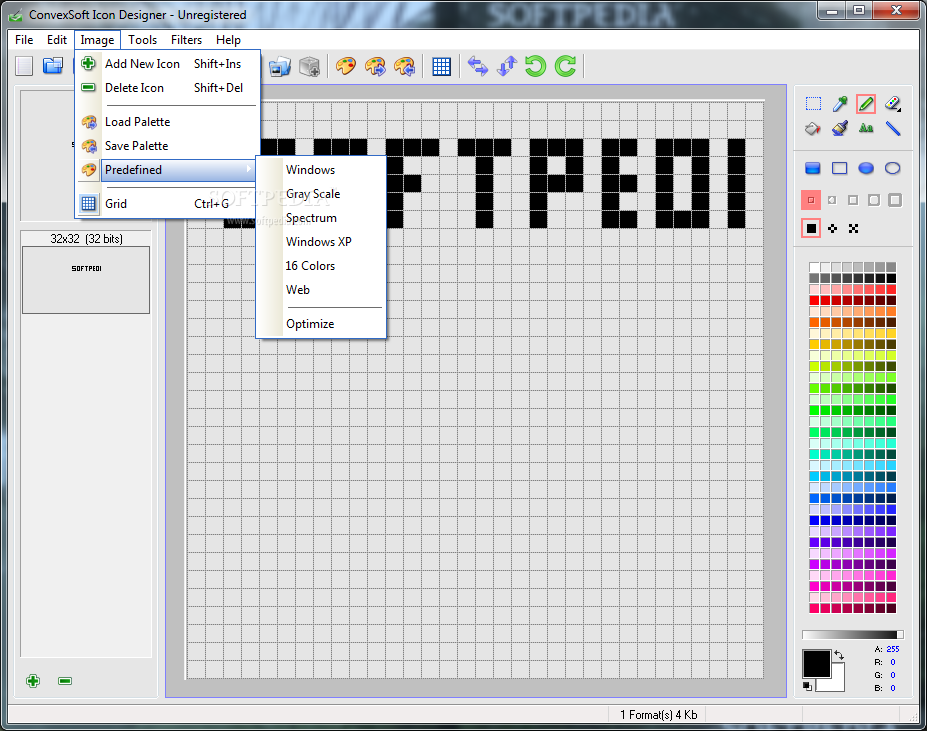Choose the smallest brush size option
Image resolution: width=927 pixels, height=731 pixels.
[811, 200]
